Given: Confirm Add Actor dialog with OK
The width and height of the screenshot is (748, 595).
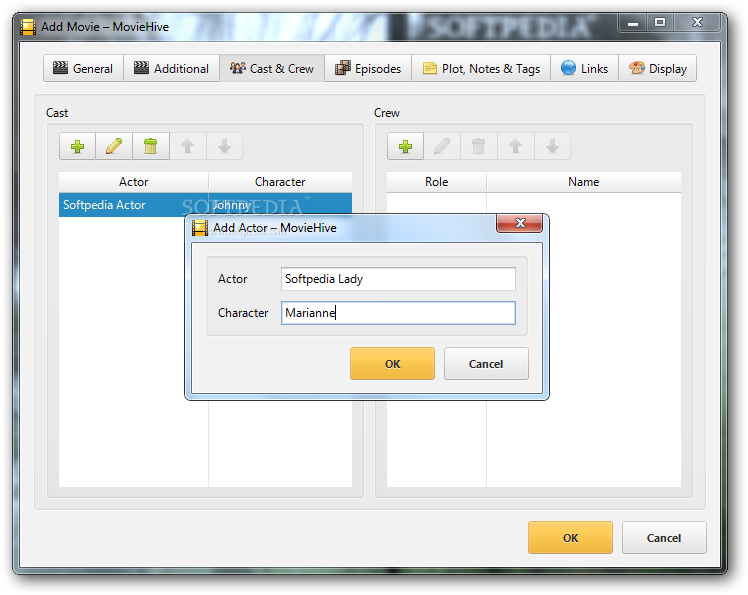Looking at the screenshot, I should 393,364.
